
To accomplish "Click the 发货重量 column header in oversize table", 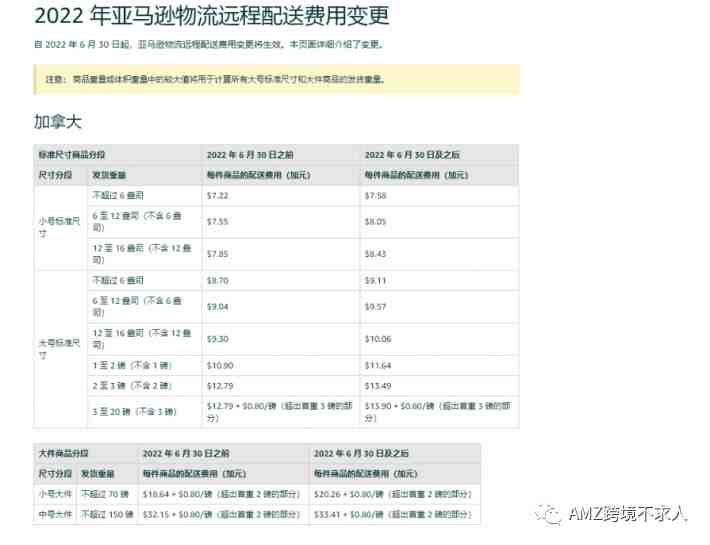I will coord(97,473).
